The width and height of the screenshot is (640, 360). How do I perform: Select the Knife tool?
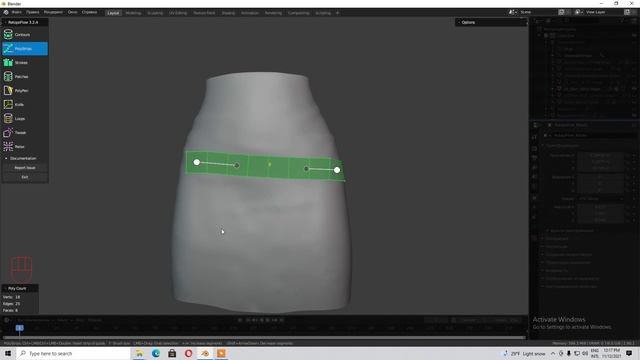click(x=25, y=104)
